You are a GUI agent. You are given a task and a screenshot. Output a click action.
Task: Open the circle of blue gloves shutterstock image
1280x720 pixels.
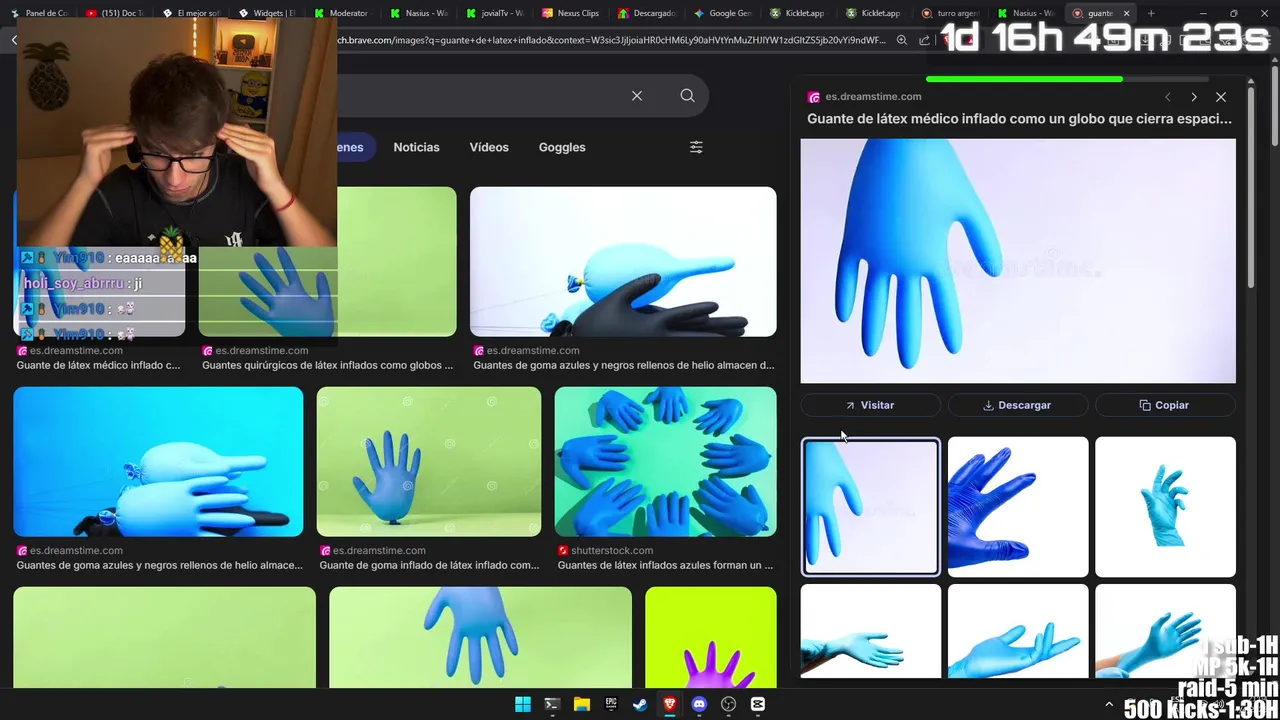[x=665, y=461]
